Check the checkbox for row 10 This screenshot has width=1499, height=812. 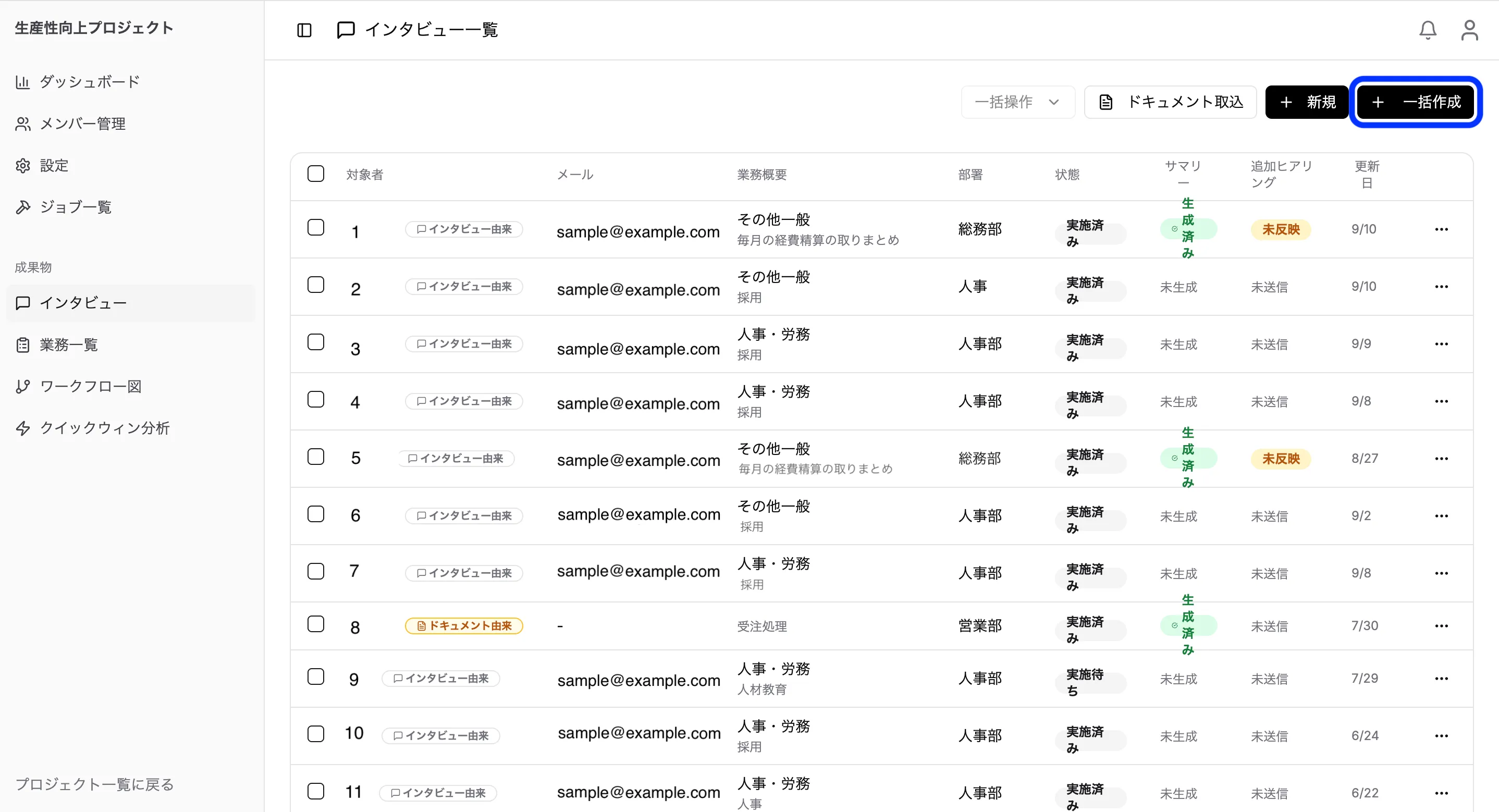[315, 733]
